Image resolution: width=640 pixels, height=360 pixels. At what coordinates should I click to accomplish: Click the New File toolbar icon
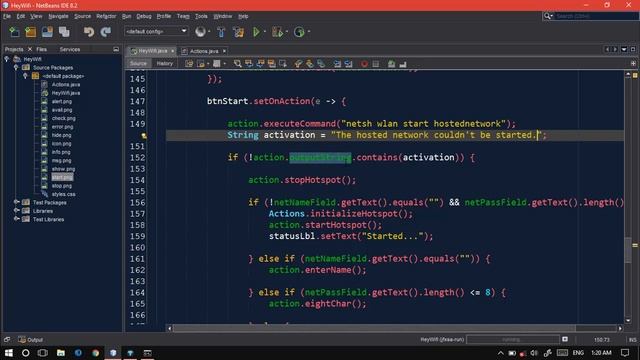click(x=14, y=32)
